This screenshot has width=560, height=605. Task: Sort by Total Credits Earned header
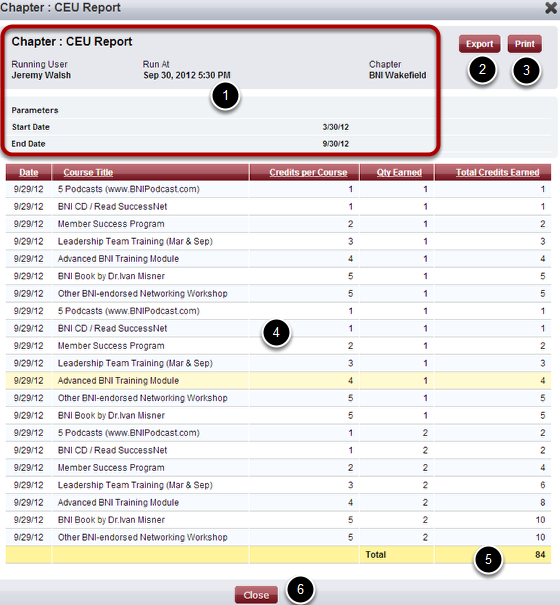click(x=497, y=172)
